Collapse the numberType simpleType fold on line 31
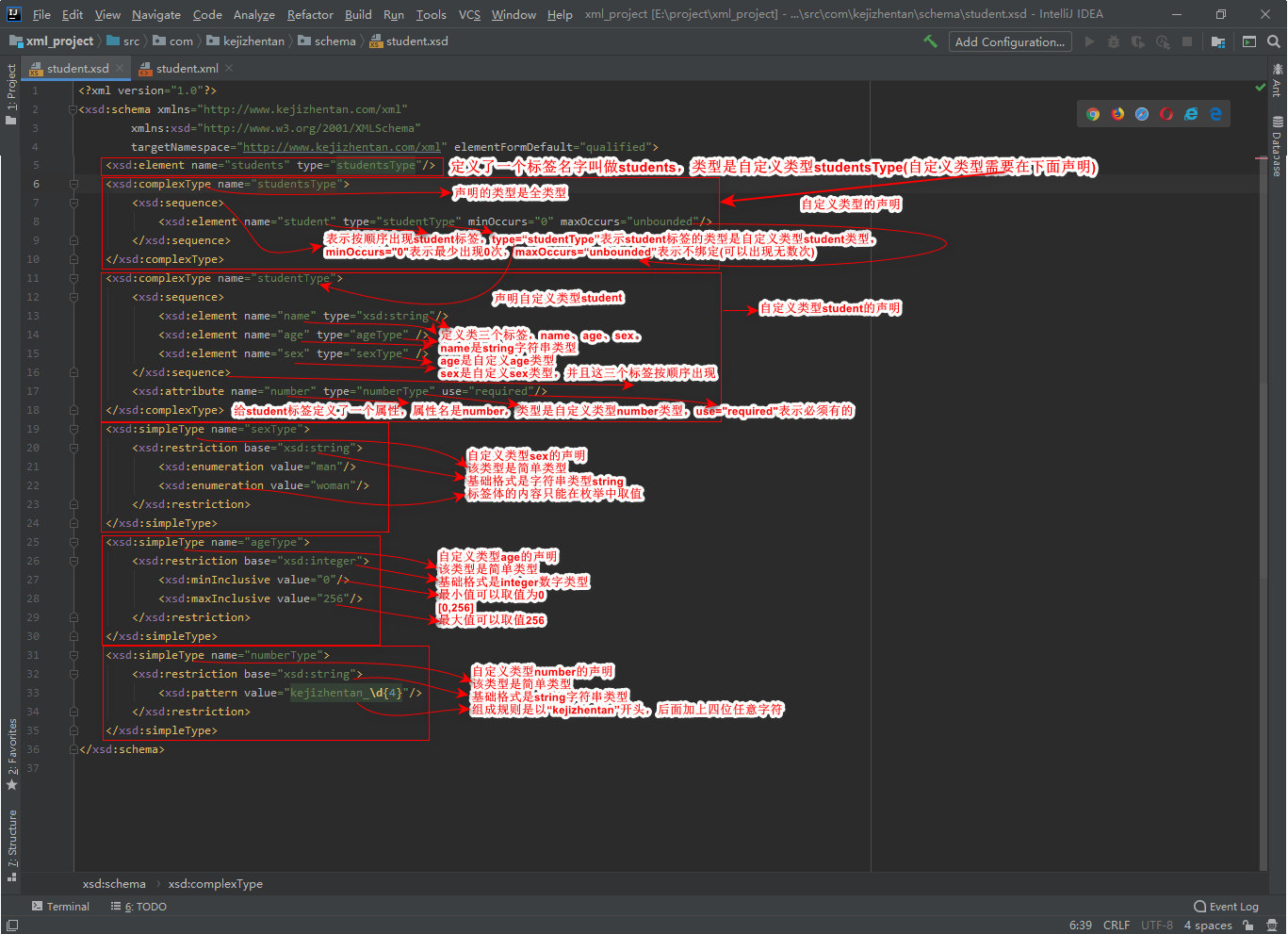1288x934 pixels. coord(73,656)
